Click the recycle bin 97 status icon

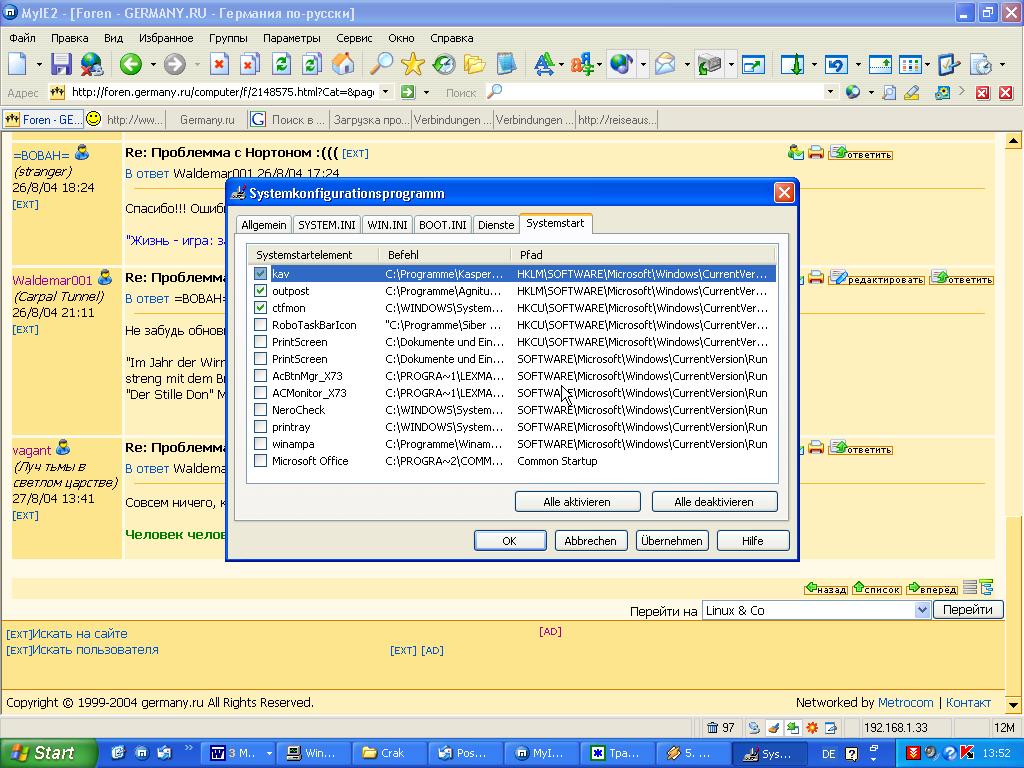coord(721,728)
